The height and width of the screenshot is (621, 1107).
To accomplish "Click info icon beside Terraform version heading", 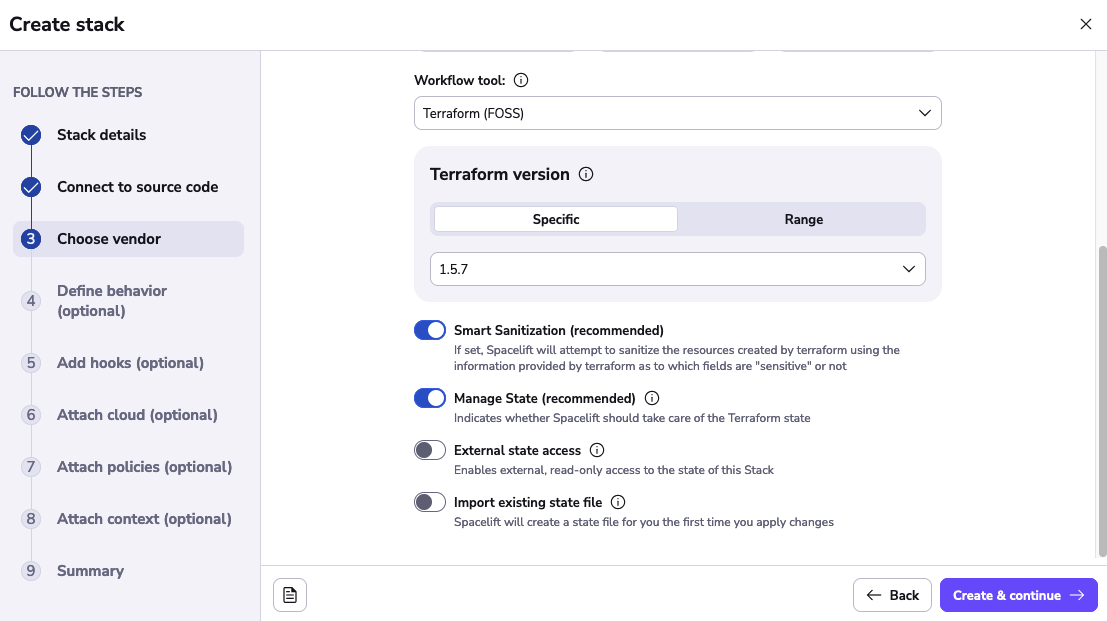I will pyautogui.click(x=586, y=174).
